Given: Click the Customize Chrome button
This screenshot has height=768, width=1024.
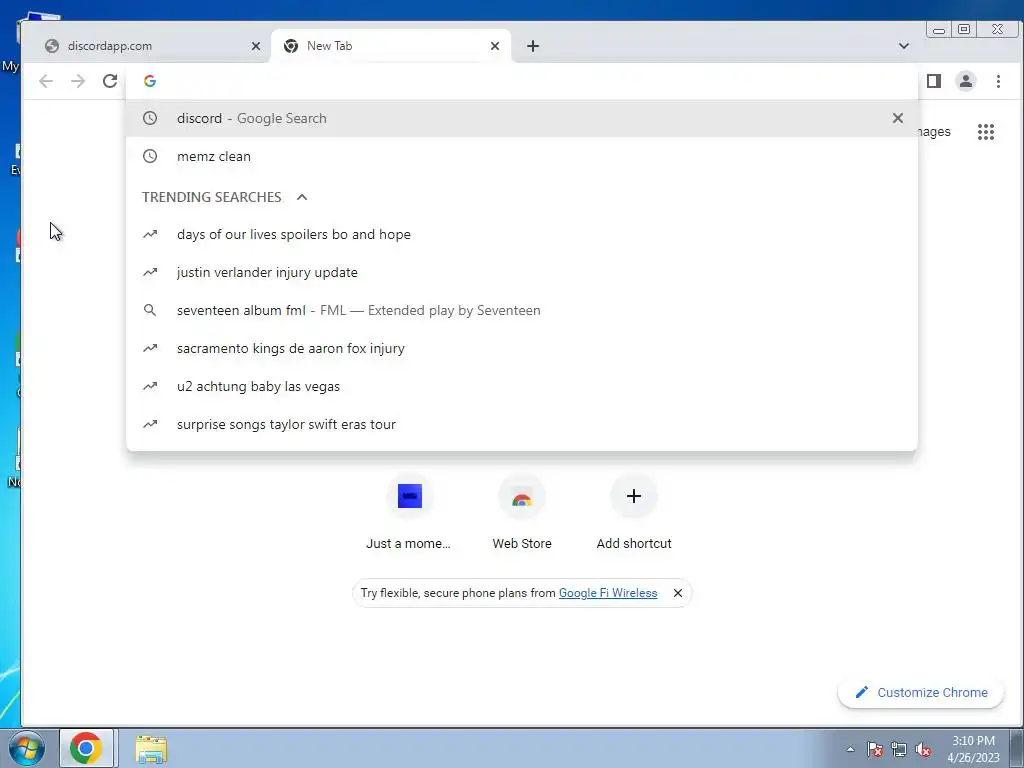Looking at the screenshot, I should tap(921, 692).
